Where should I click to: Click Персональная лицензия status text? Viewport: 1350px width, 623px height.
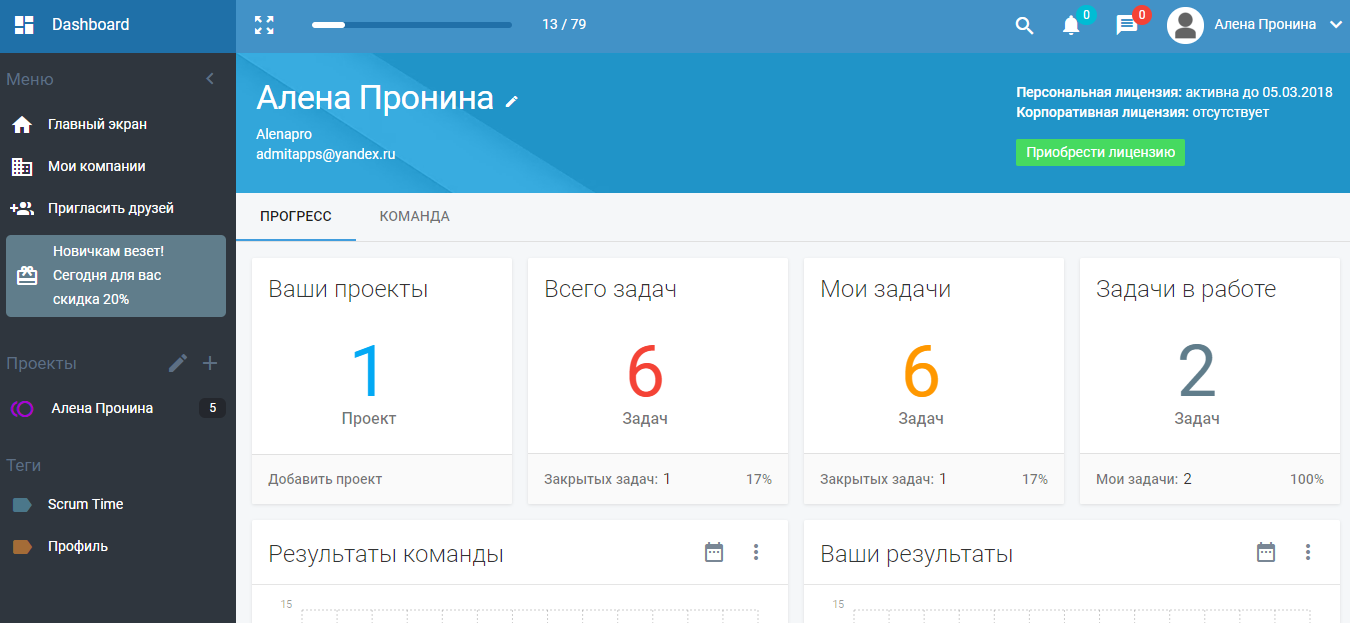pos(1174,92)
